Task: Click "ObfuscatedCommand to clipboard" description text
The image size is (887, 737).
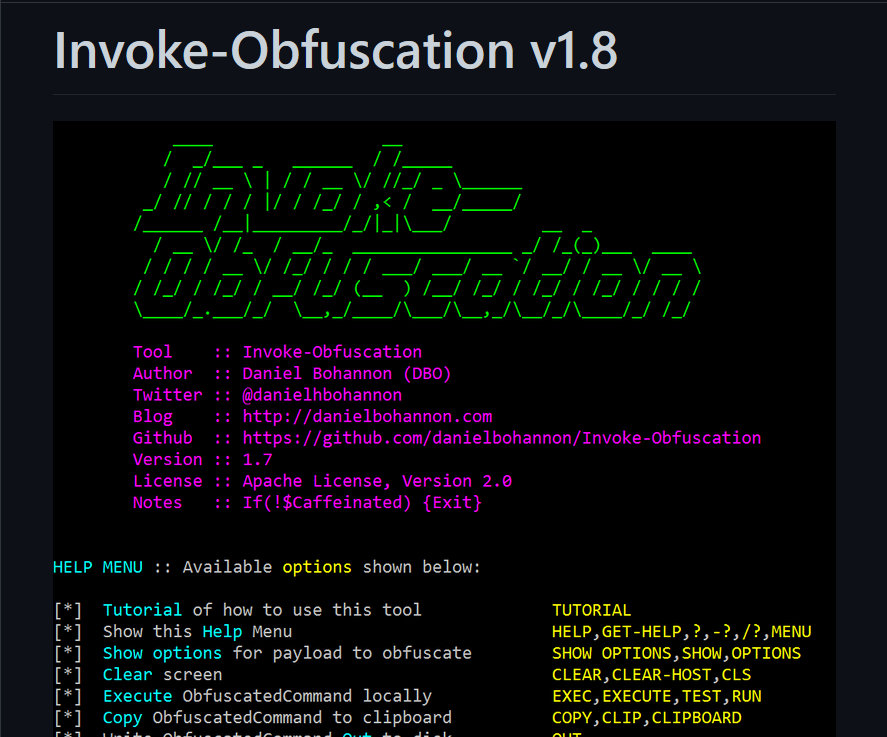Action: [302, 717]
